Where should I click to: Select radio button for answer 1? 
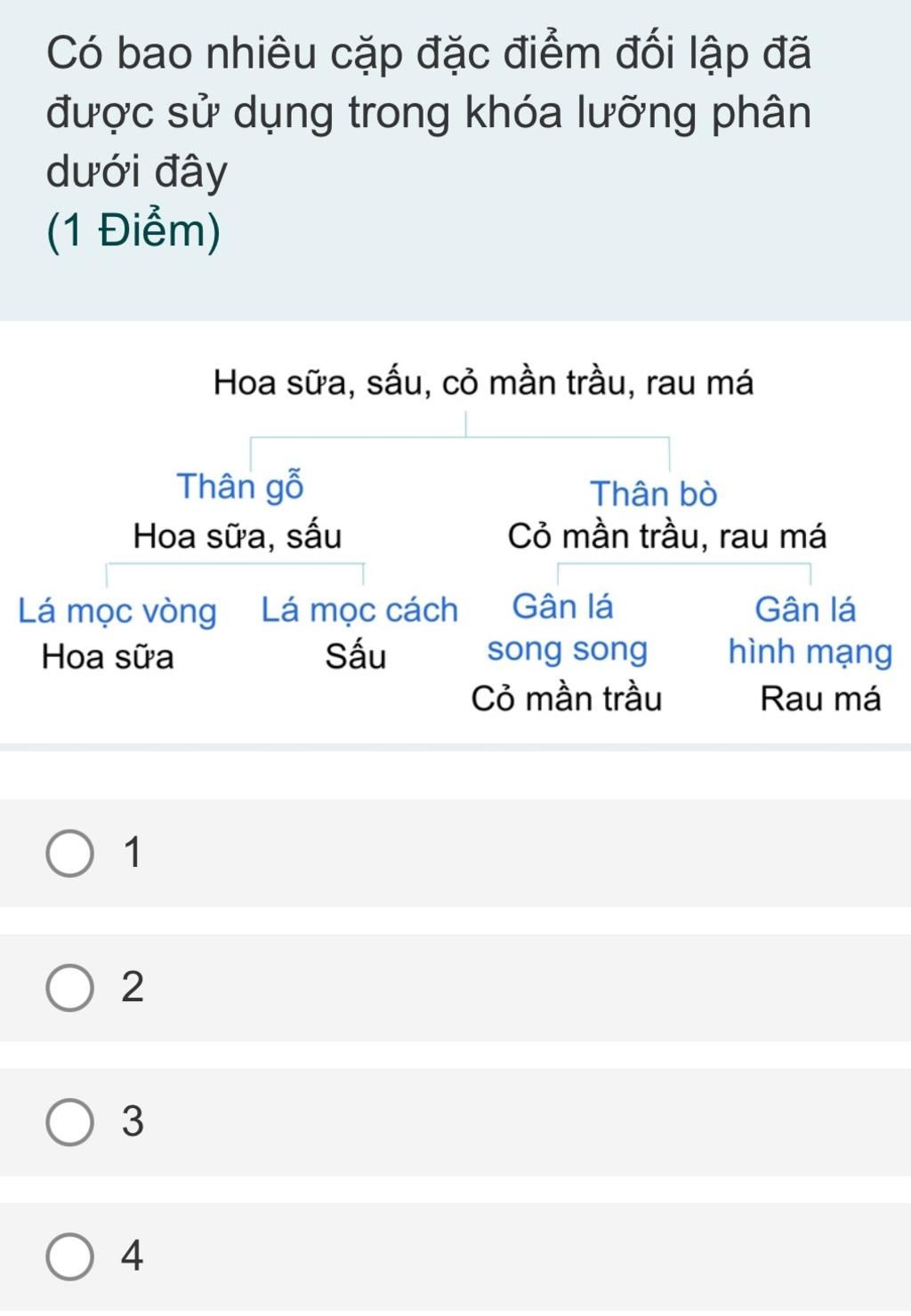(69, 855)
